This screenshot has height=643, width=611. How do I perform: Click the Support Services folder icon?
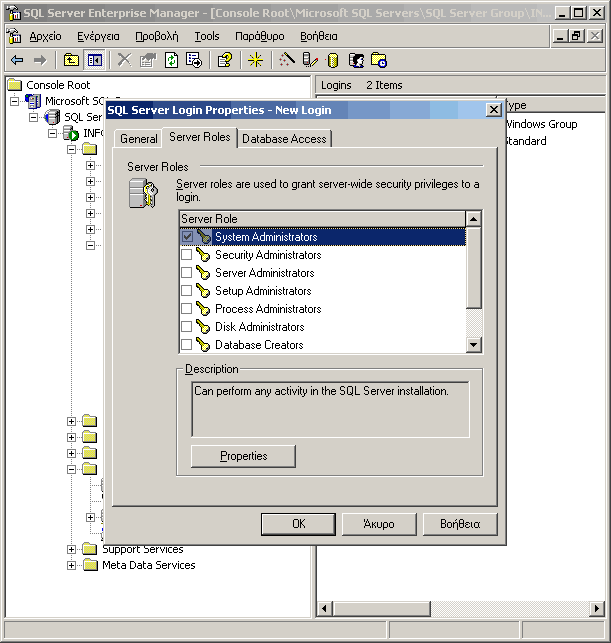tap(90, 549)
